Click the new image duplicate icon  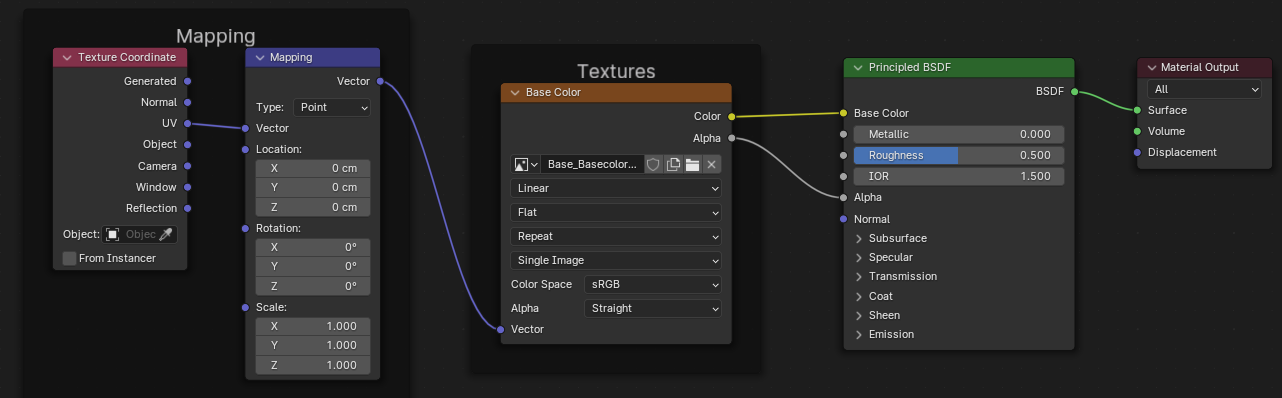[x=673, y=164]
